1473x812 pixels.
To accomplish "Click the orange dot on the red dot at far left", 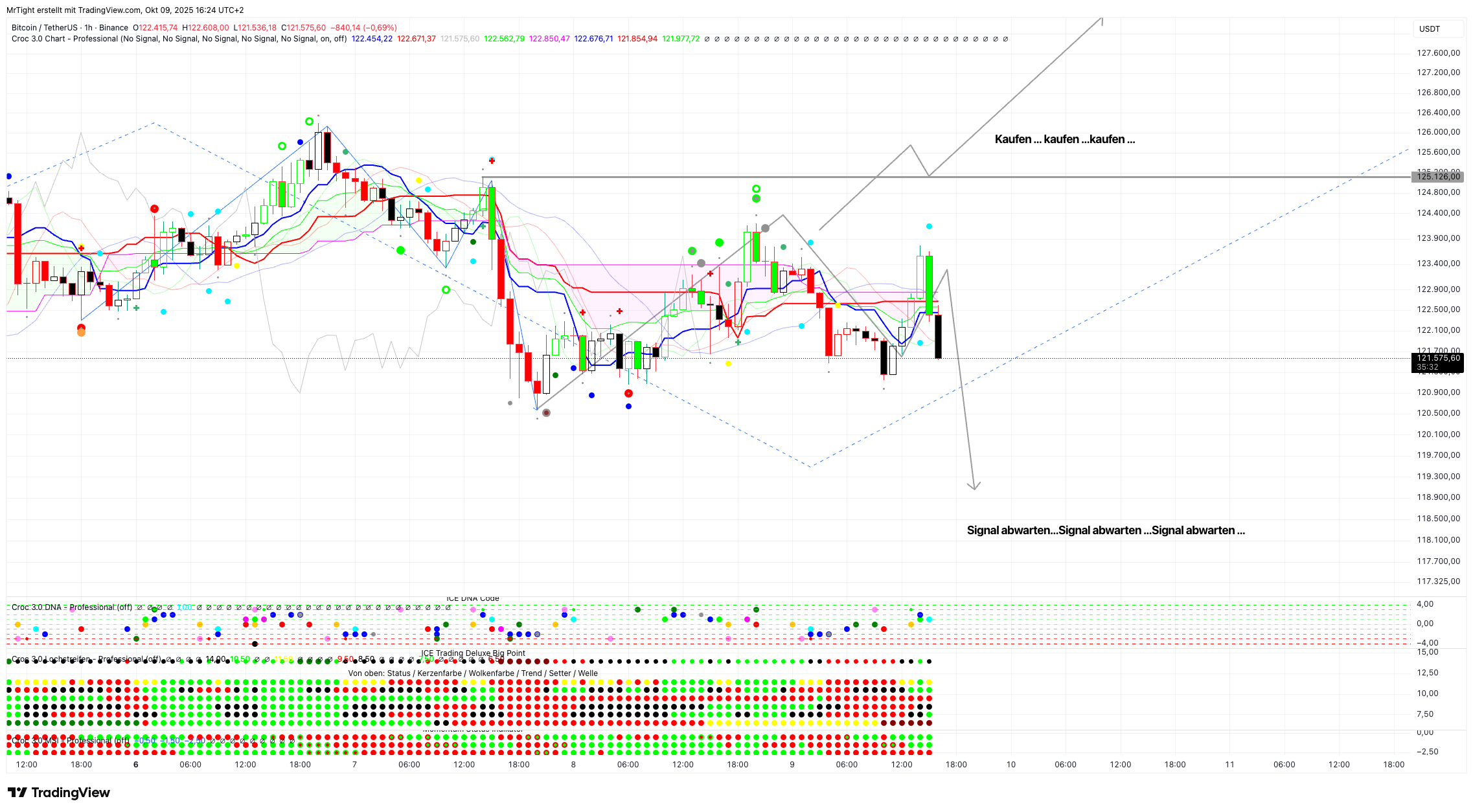I will click(81, 333).
